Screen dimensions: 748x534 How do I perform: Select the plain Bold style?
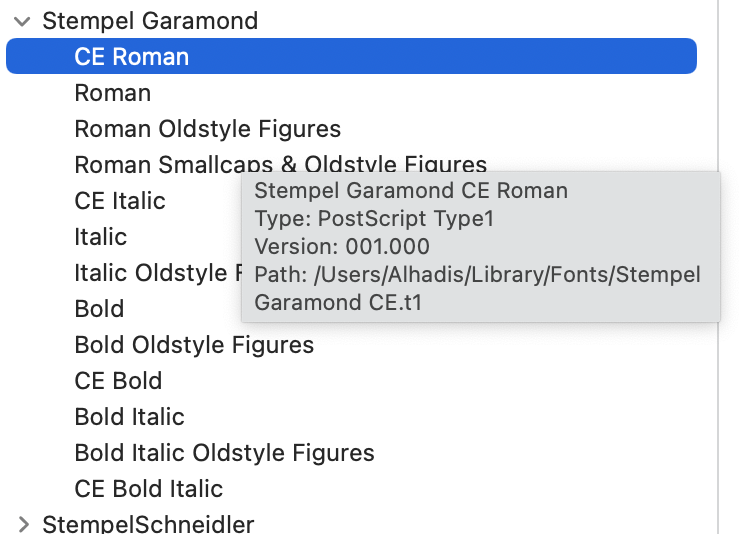pos(99,309)
